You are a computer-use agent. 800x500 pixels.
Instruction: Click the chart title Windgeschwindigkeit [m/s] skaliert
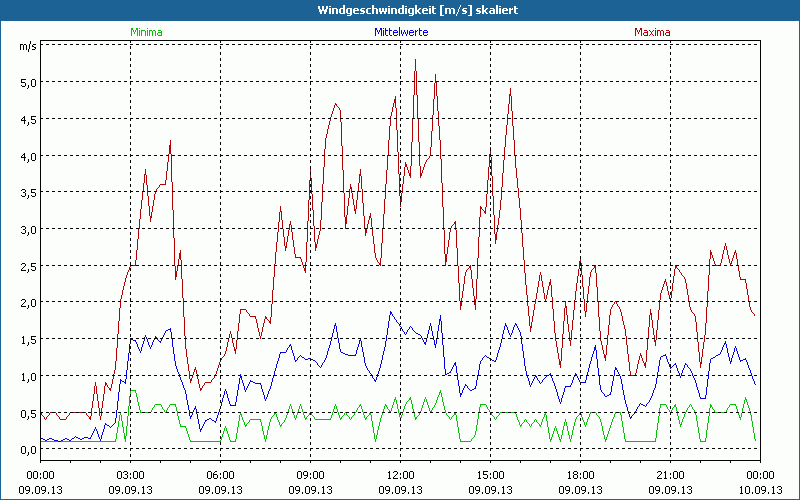[x=400, y=9]
